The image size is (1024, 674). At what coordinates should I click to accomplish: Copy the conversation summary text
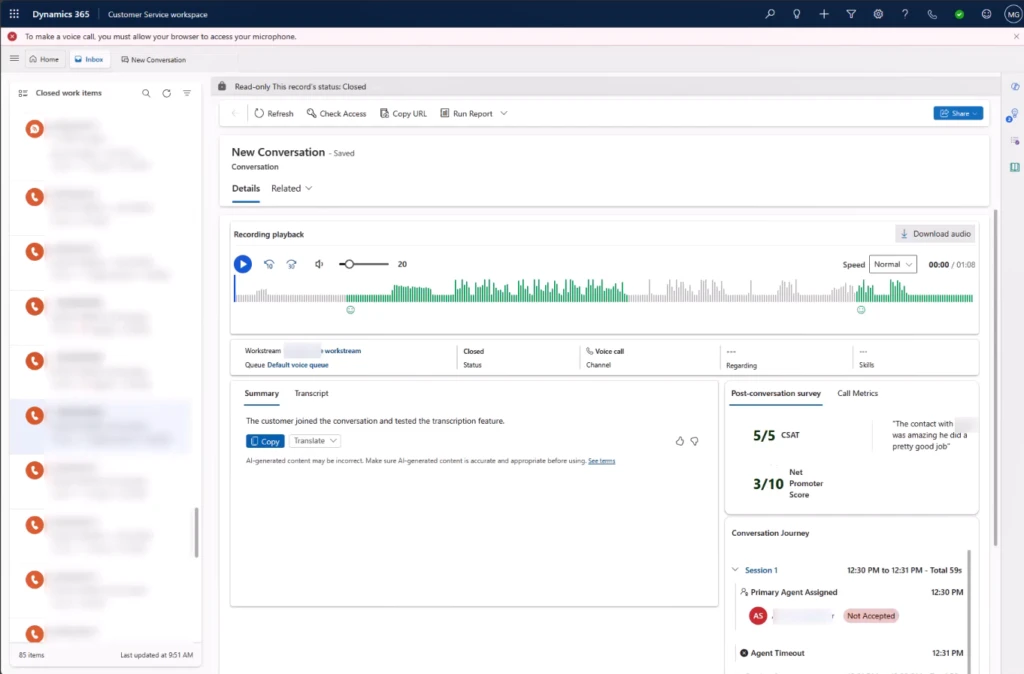click(x=264, y=441)
